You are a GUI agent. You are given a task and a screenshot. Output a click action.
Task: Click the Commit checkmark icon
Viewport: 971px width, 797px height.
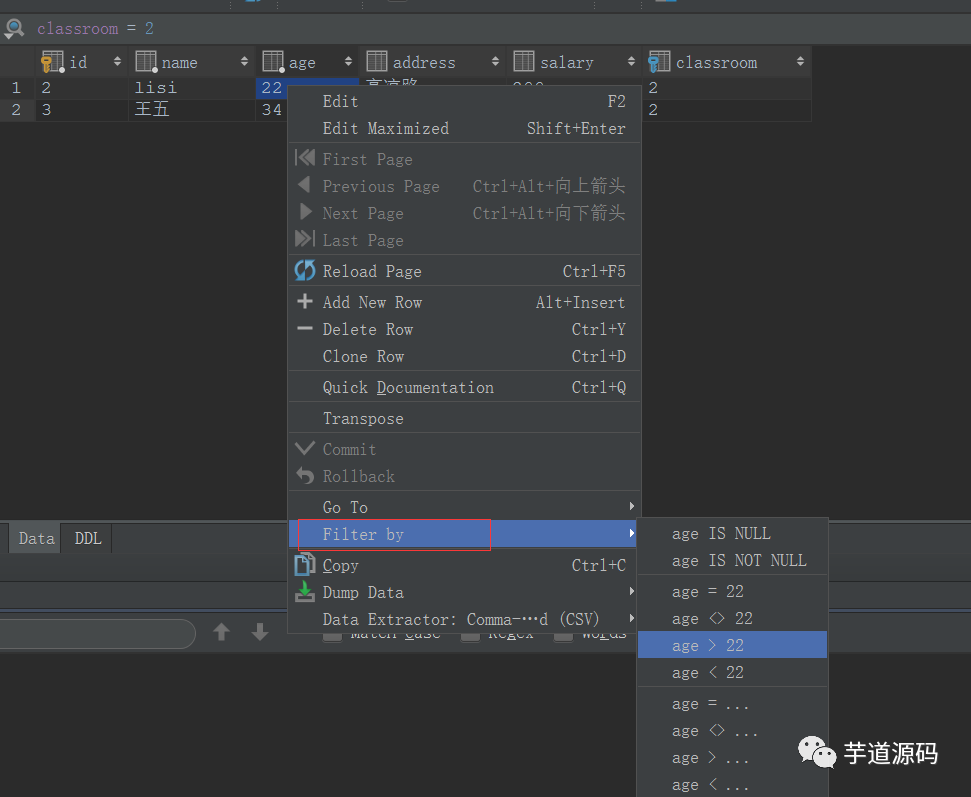click(305, 448)
